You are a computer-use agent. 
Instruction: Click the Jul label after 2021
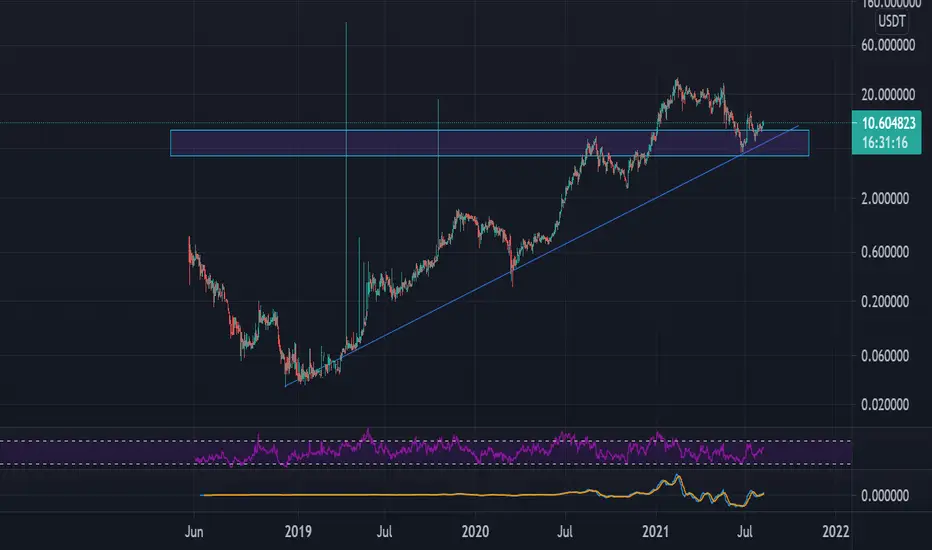(x=744, y=532)
